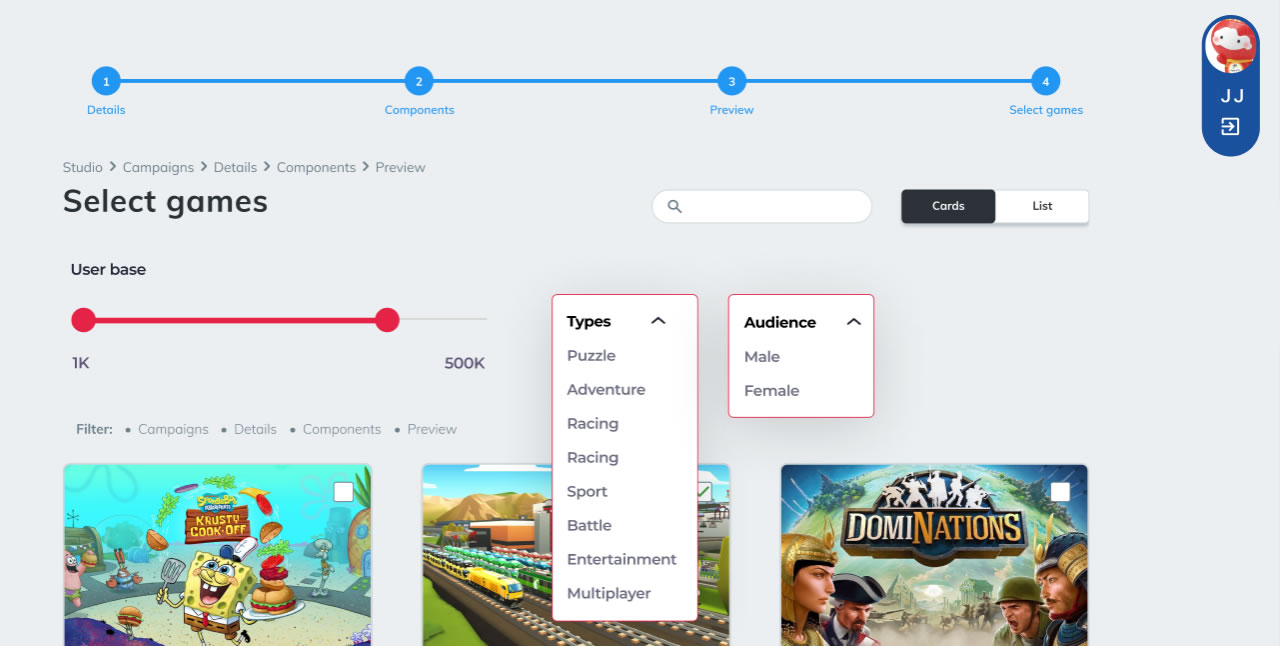The width and height of the screenshot is (1280, 646).
Task: Open the DomiNations game thumbnail
Action: tap(934, 555)
